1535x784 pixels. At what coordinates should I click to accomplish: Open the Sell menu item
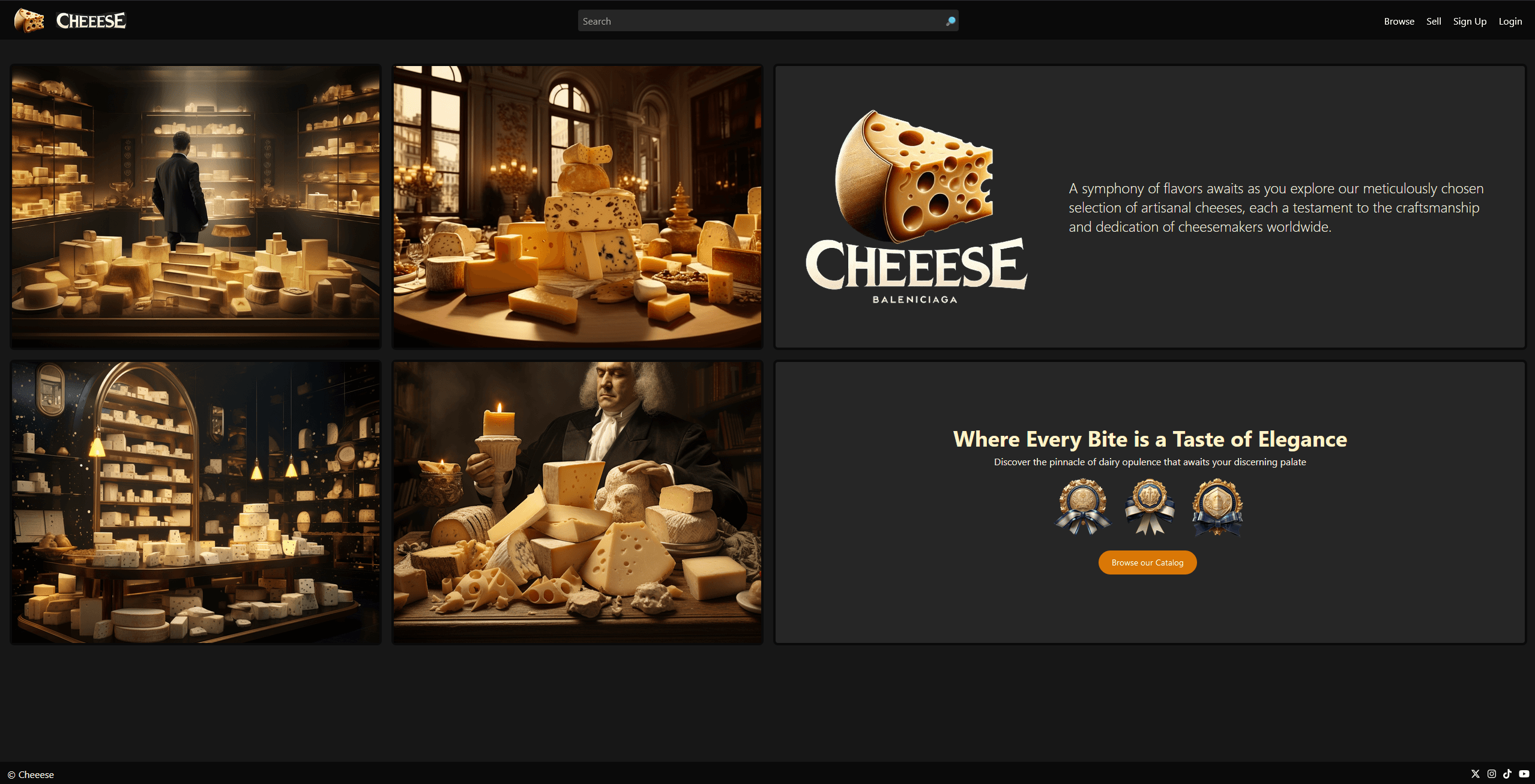tap(1434, 21)
